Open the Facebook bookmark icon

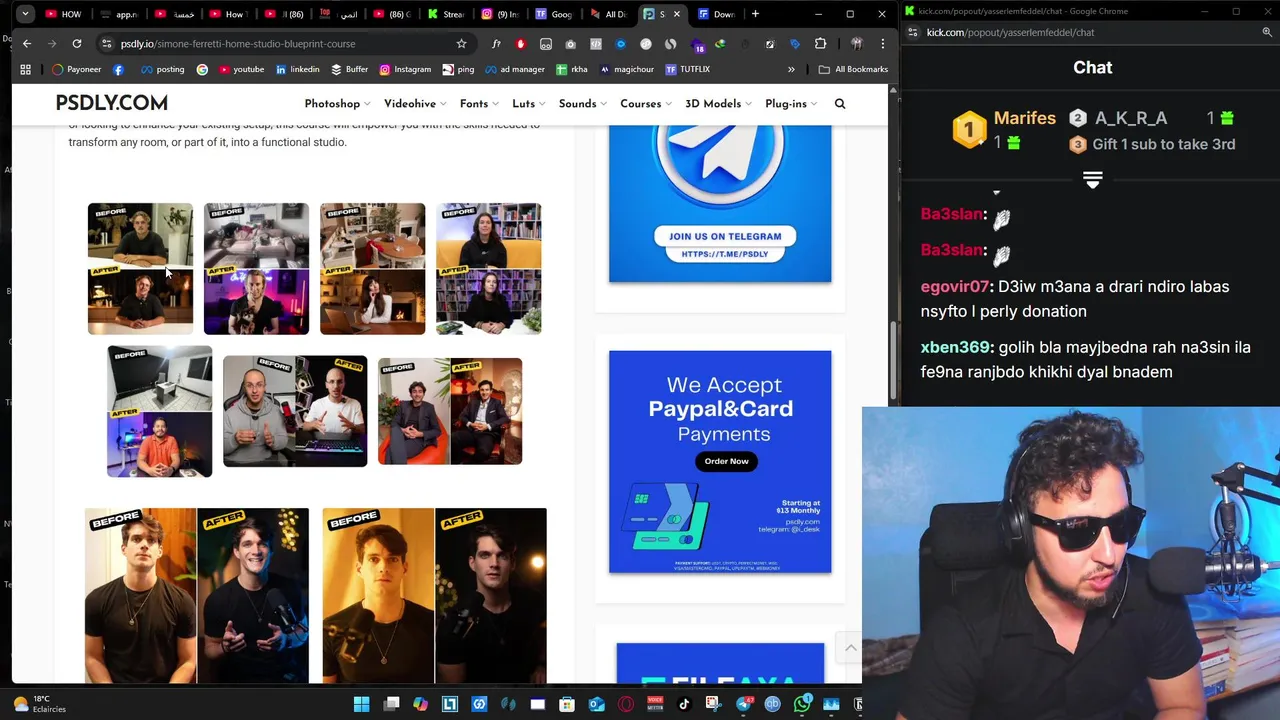[x=118, y=69]
